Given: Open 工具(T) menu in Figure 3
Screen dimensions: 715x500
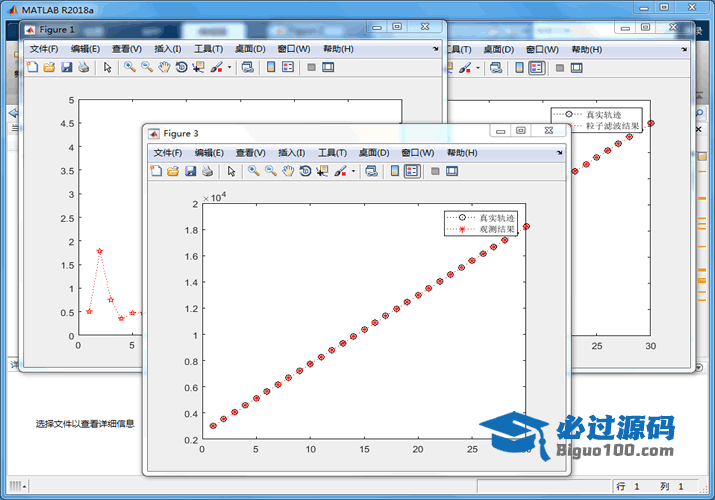Looking at the screenshot, I should [332, 153].
